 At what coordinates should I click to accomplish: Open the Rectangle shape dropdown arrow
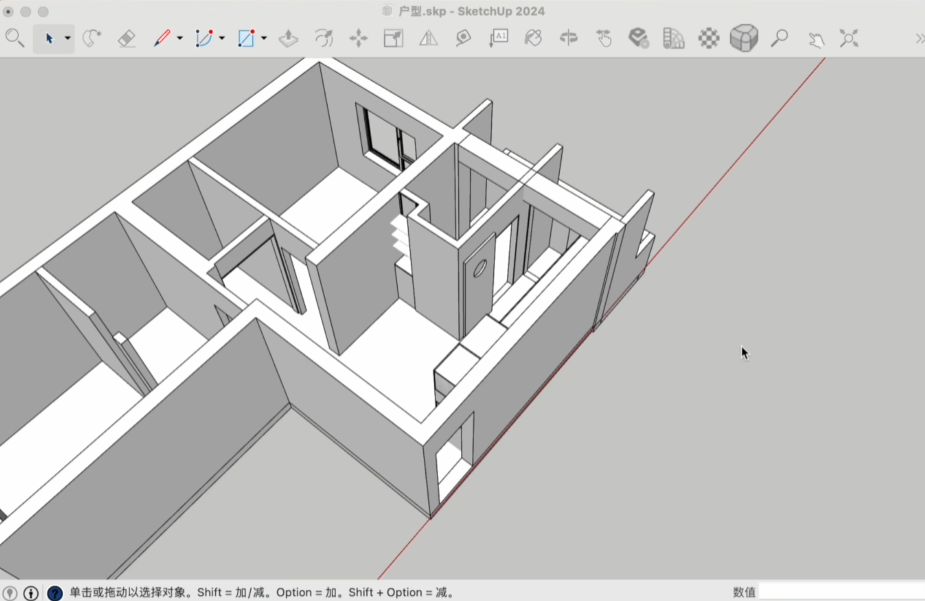pos(264,39)
